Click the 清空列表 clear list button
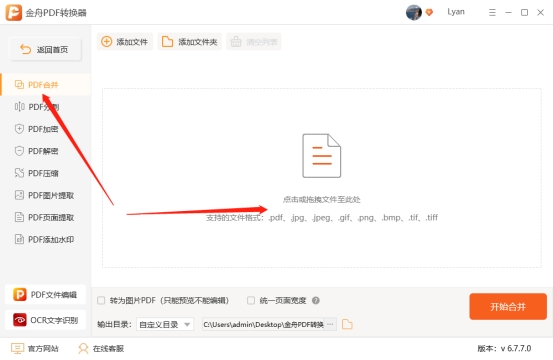The width and height of the screenshot is (553, 360). pyautogui.click(x=254, y=42)
